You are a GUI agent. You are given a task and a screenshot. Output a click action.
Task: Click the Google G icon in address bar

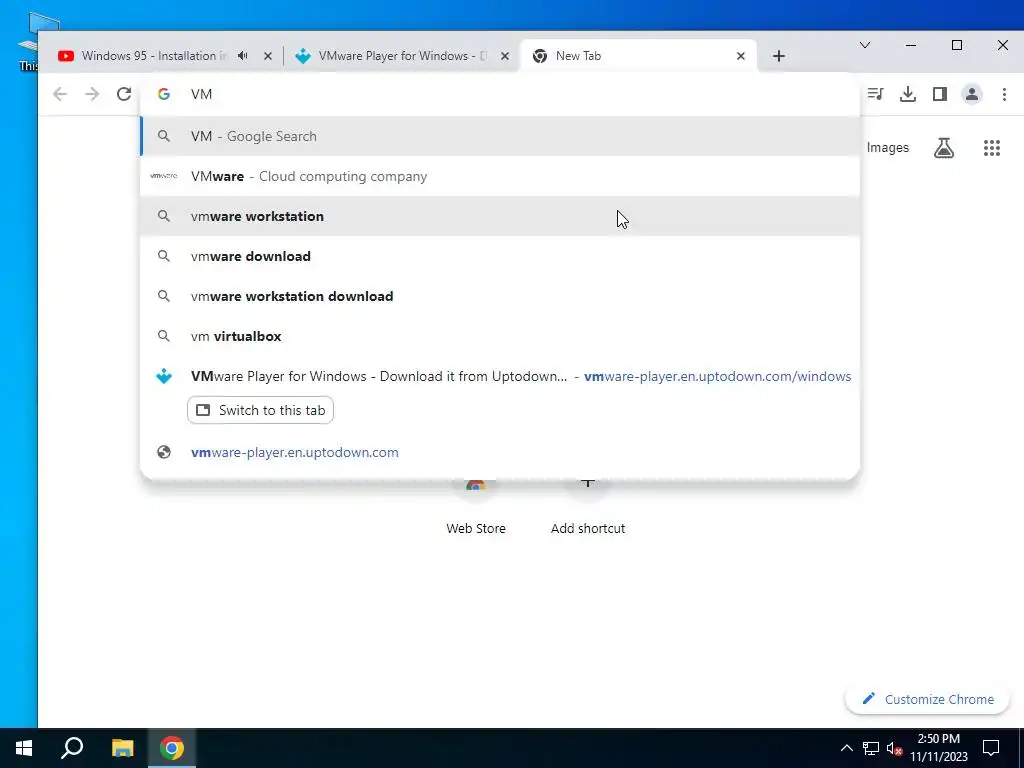coord(164,94)
